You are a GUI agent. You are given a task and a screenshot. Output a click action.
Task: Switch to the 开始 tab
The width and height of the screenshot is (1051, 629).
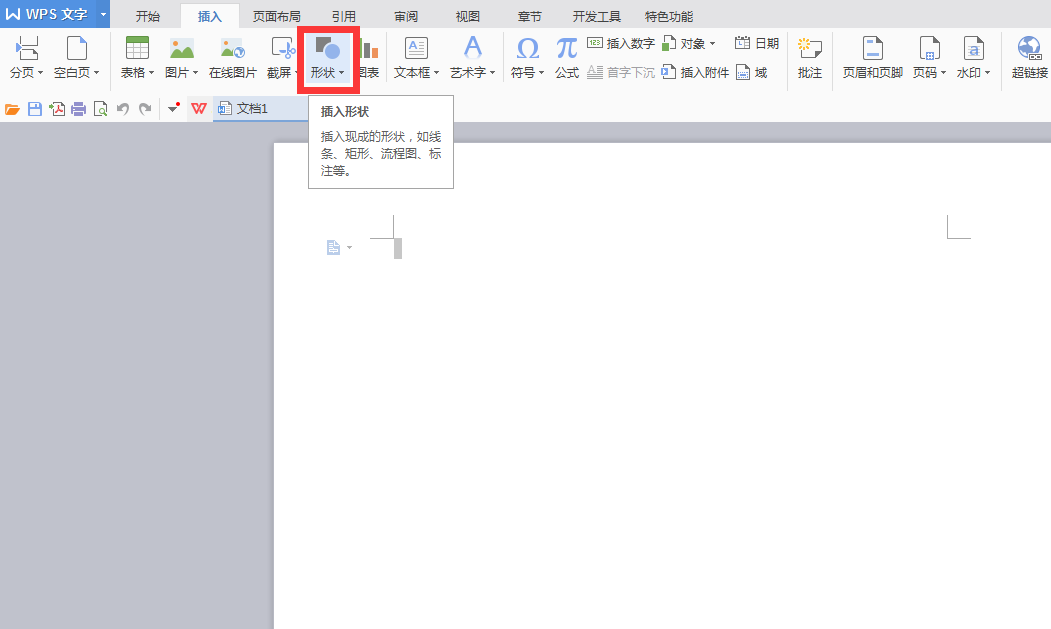[x=147, y=16]
